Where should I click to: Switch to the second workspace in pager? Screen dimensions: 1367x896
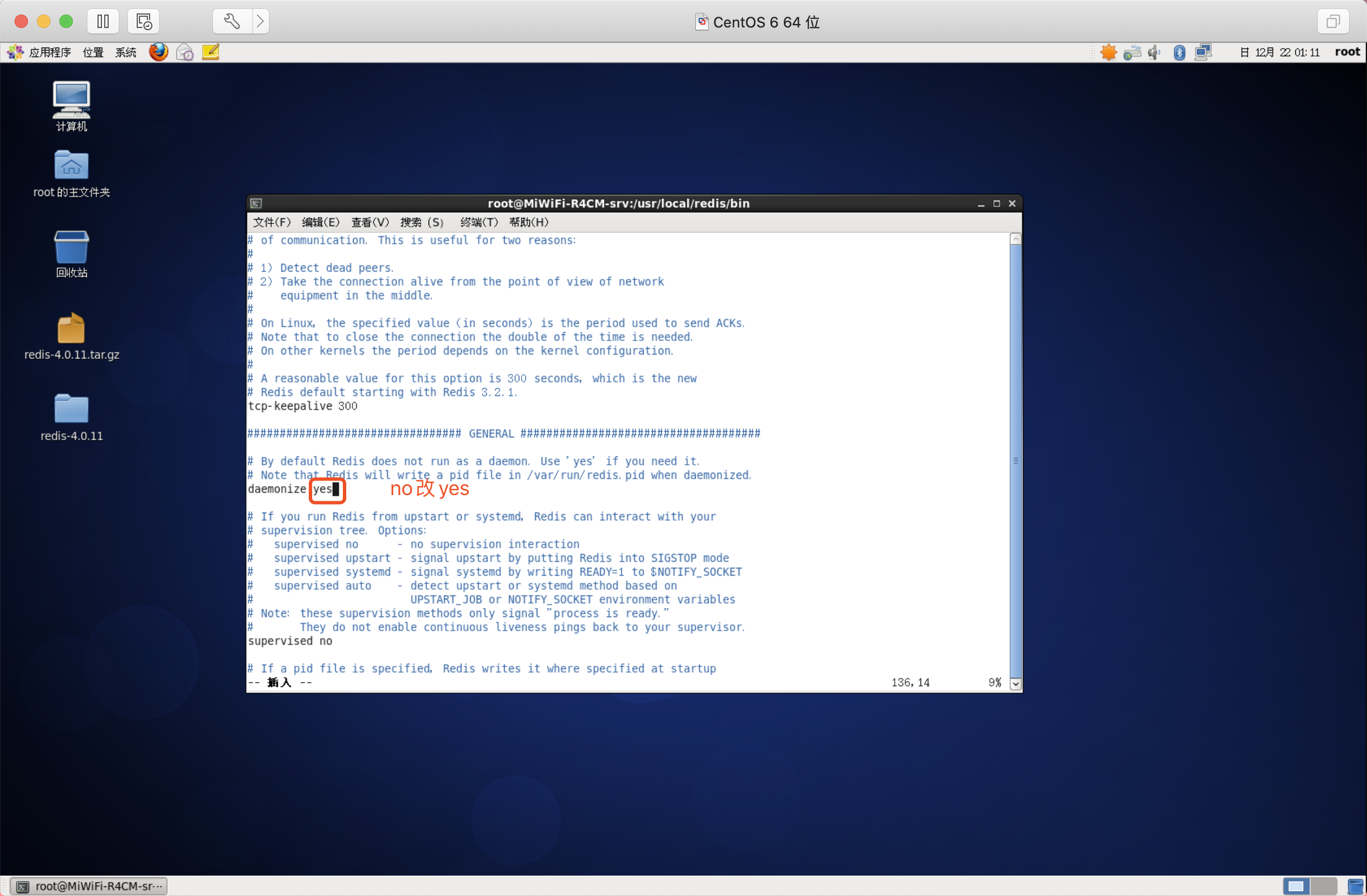(1323, 886)
